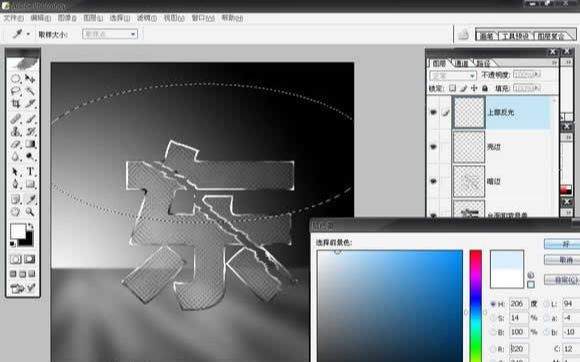Click the 自定(C) custom colors button
This screenshot has width=580, height=362.
tap(562, 280)
